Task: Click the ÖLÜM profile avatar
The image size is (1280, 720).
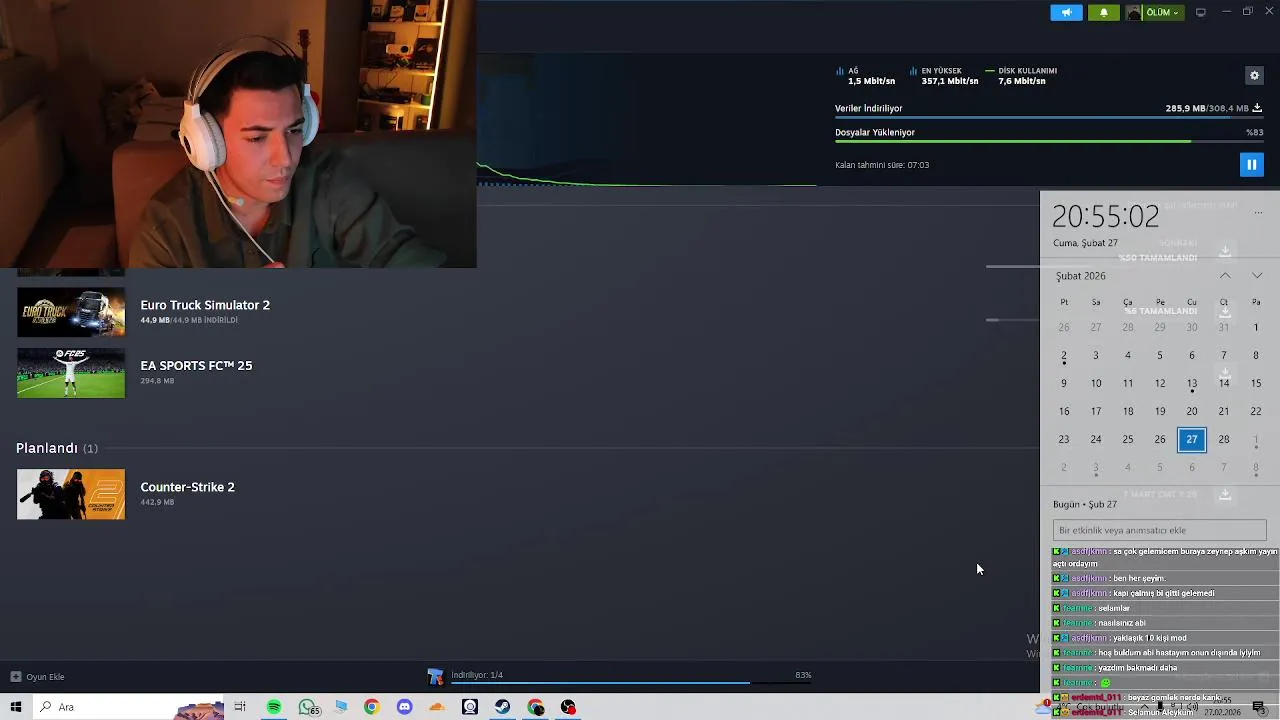Action: pyautogui.click(x=1133, y=12)
